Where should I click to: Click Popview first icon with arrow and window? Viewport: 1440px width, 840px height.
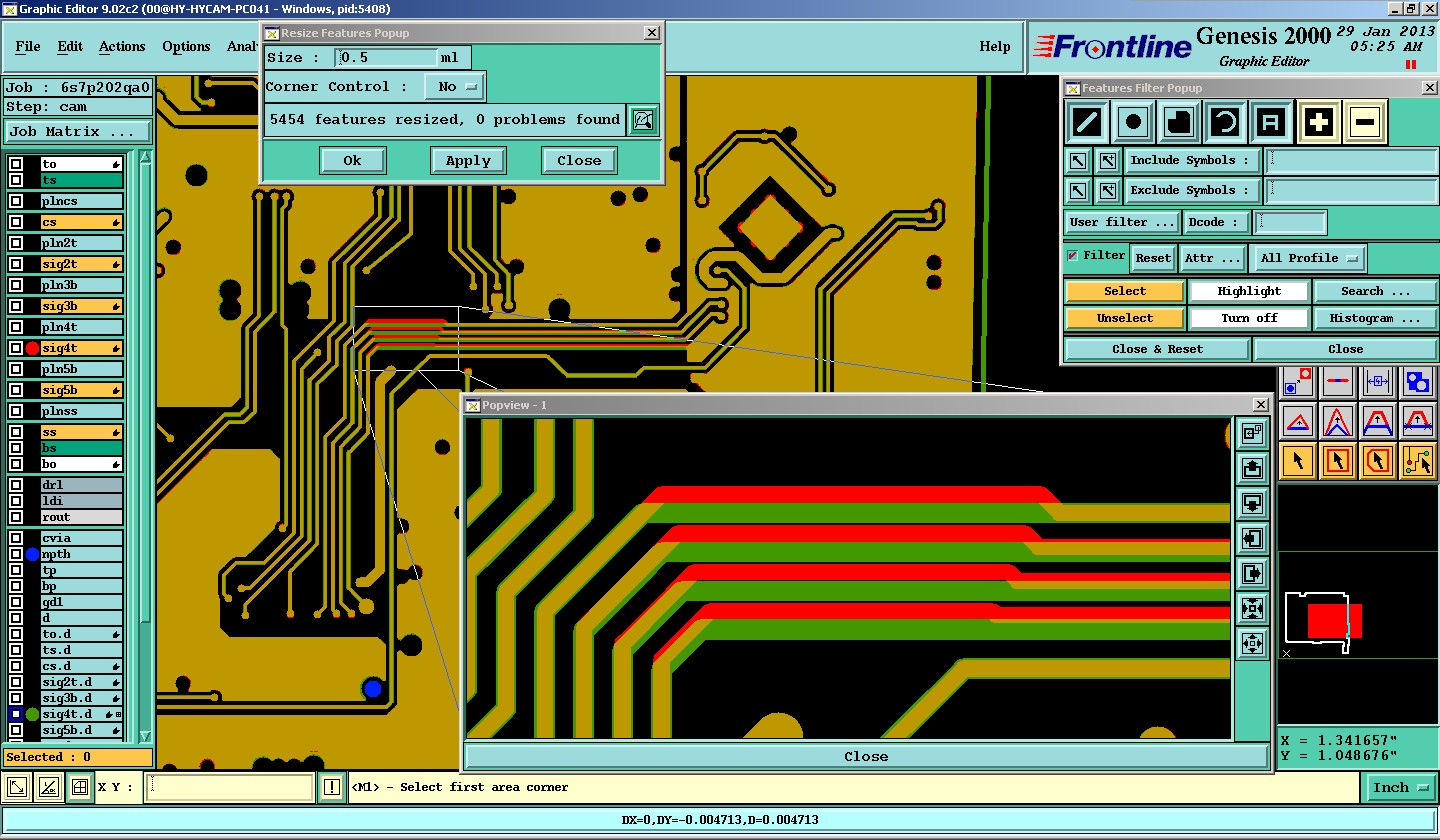1252,434
